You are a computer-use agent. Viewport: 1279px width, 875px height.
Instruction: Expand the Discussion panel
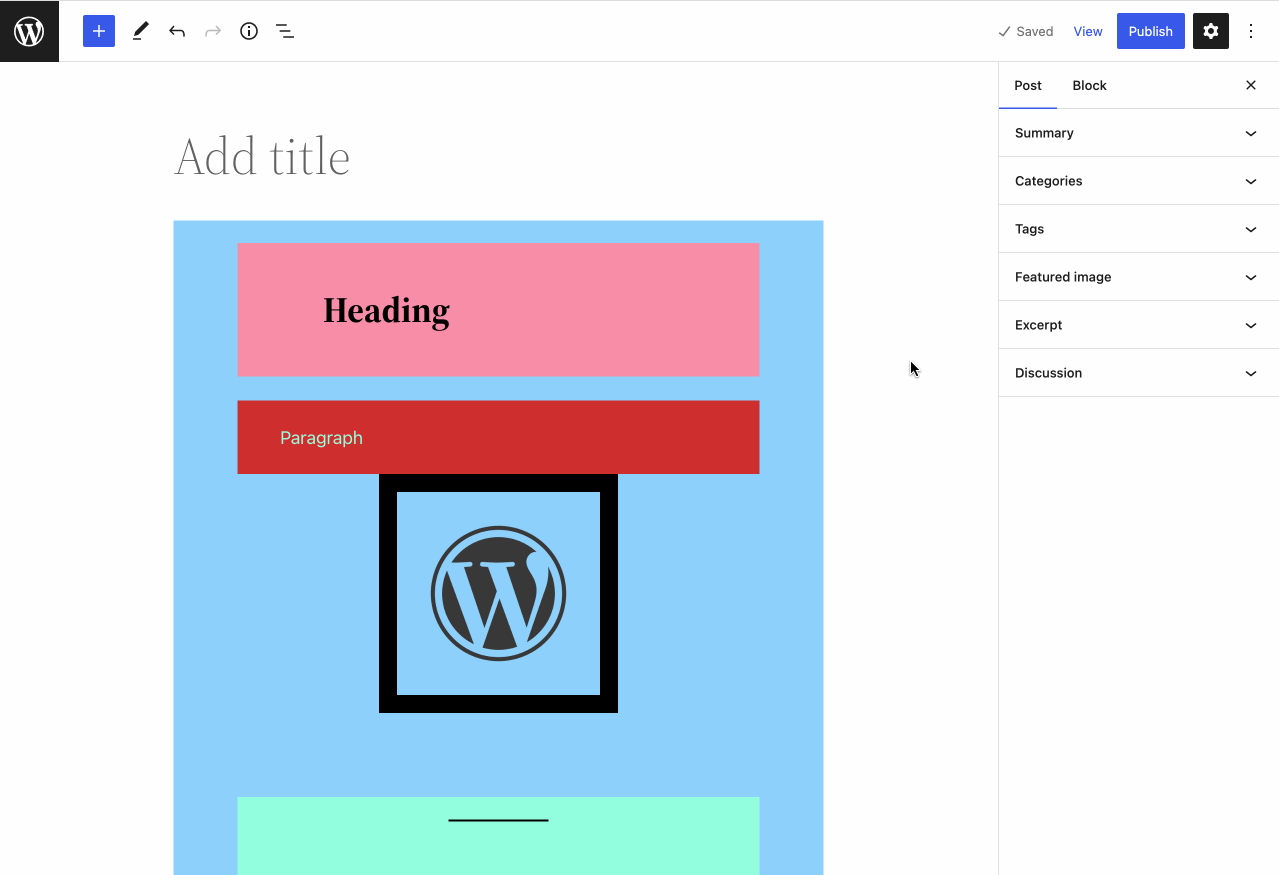(1139, 373)
